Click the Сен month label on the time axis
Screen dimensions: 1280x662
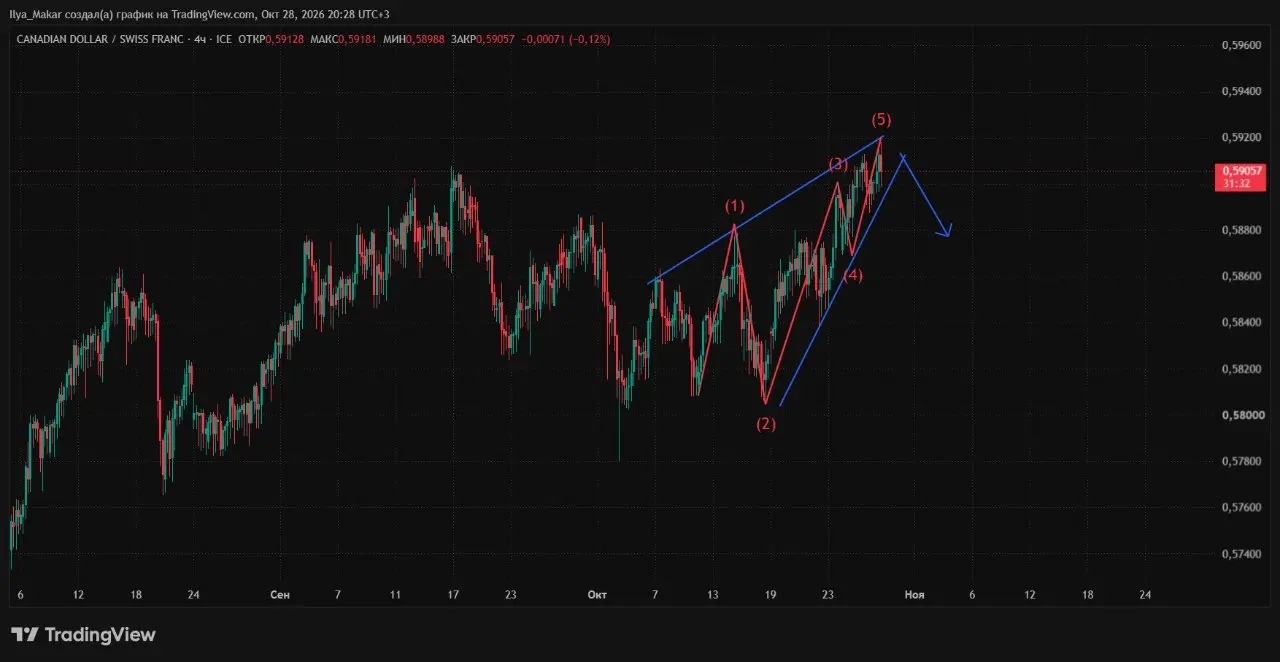click(x=280, y=595)
